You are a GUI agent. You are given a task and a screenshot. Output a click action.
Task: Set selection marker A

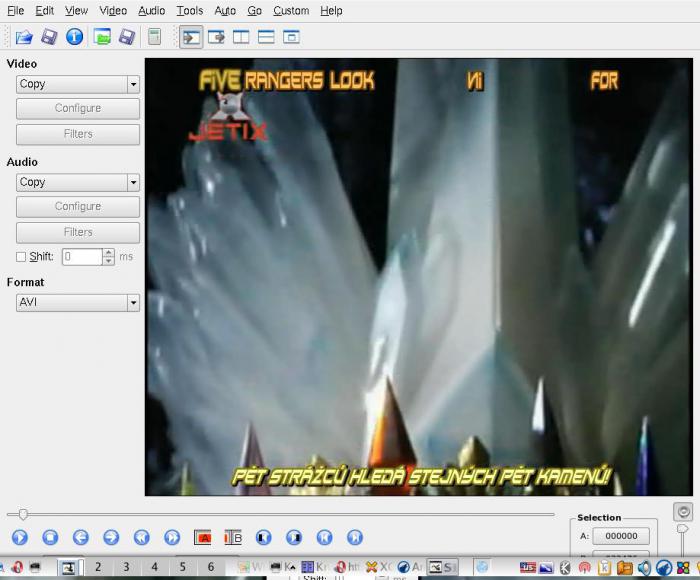[x=203, y=537]
